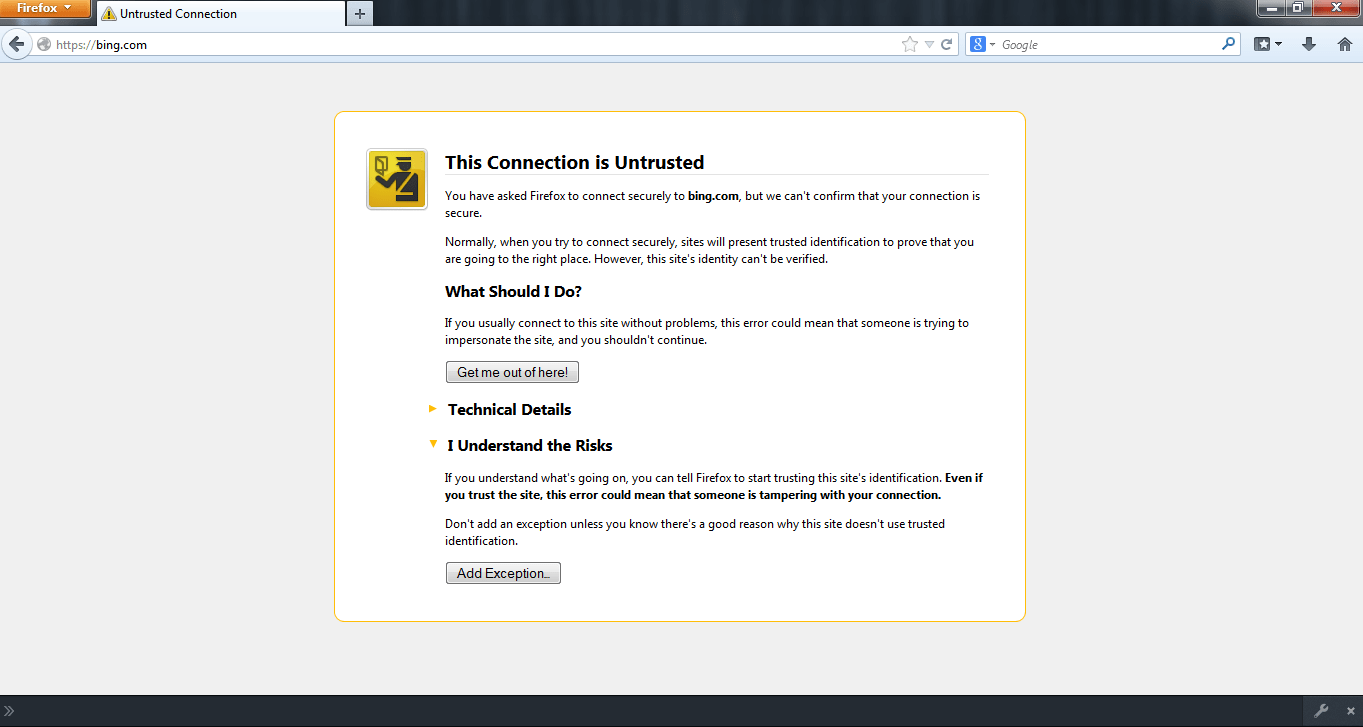This screenshot has width=1363, height=727.
Task: Click the What Should I Do? heading
Action: click(x=513, y=292)
